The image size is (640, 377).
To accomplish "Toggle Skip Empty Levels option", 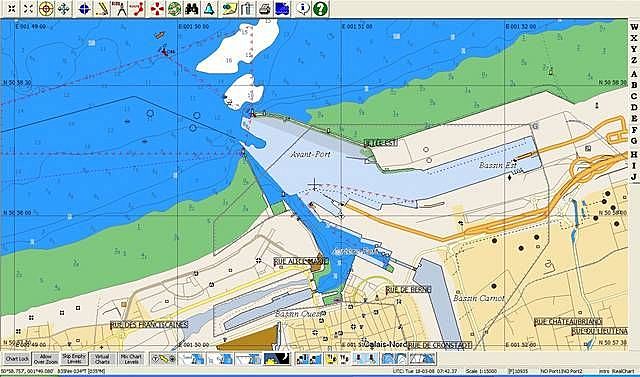I will pyautogui.click(x=74, y=359).
